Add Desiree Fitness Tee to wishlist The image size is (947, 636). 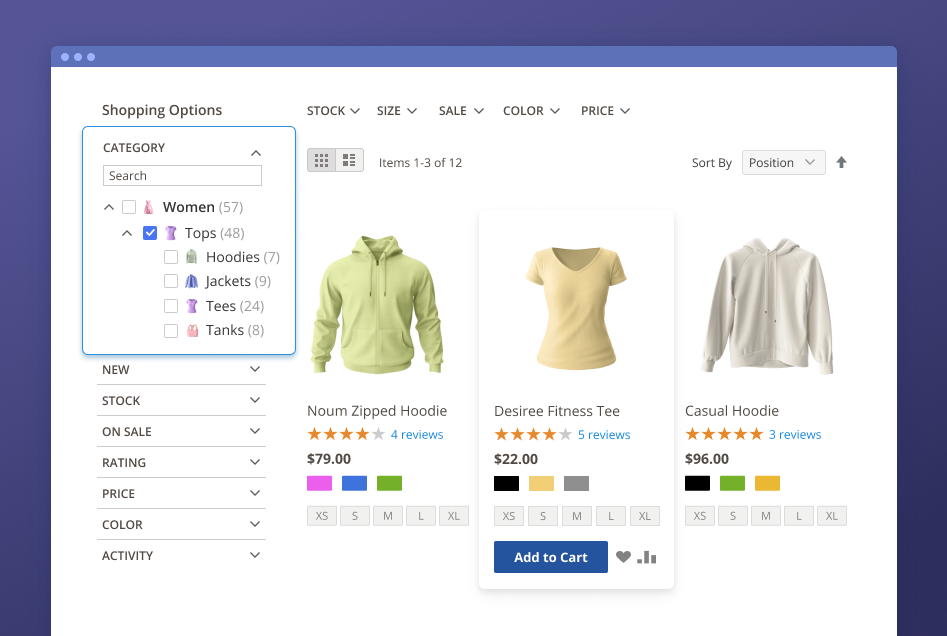pyautogui.click(x=623, y=557)
